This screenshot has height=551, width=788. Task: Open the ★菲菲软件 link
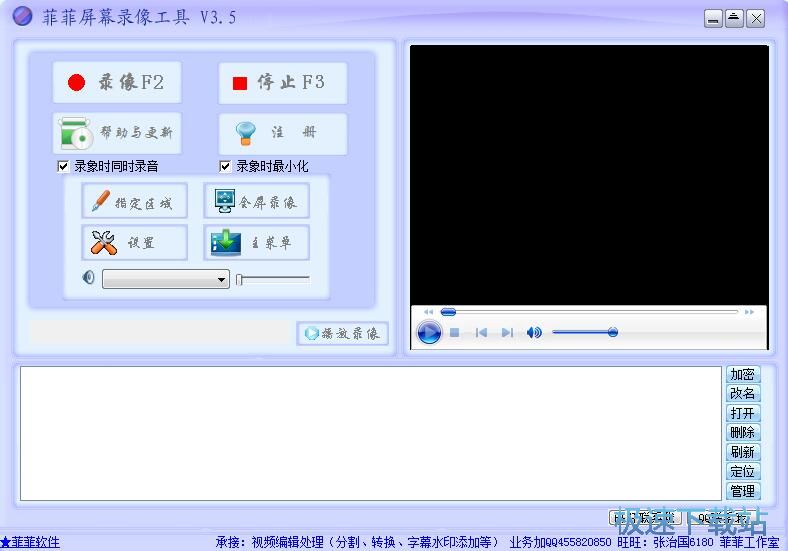tap(30, 542)
